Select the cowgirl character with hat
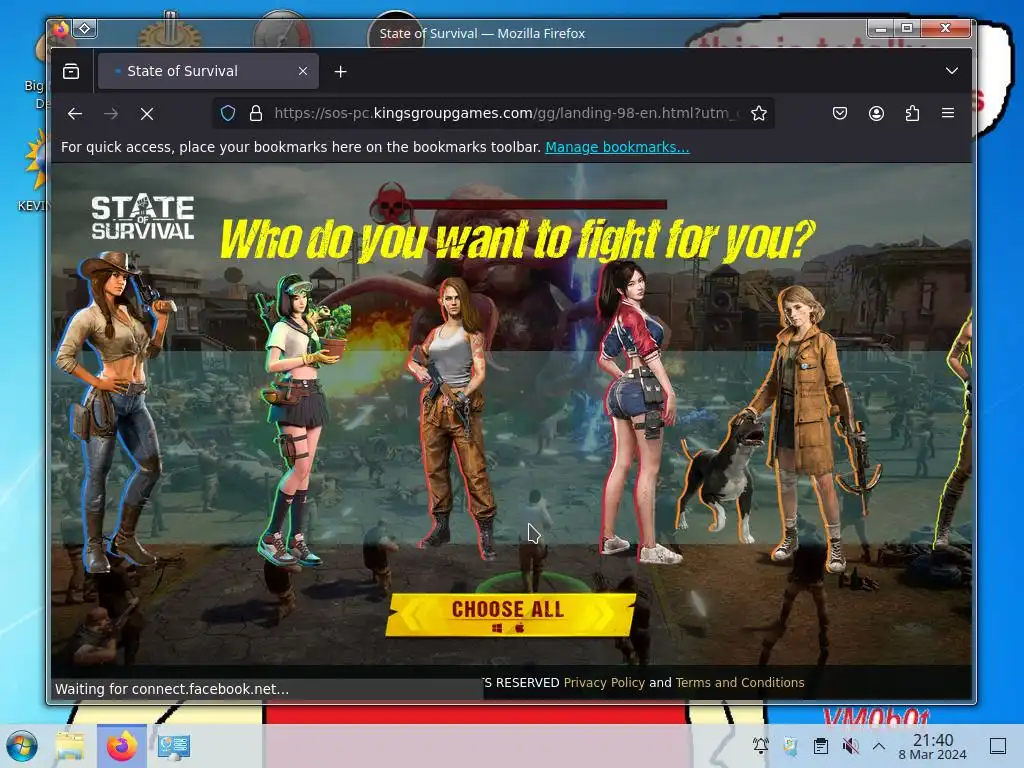1024x768 pixels. point(116,411)
